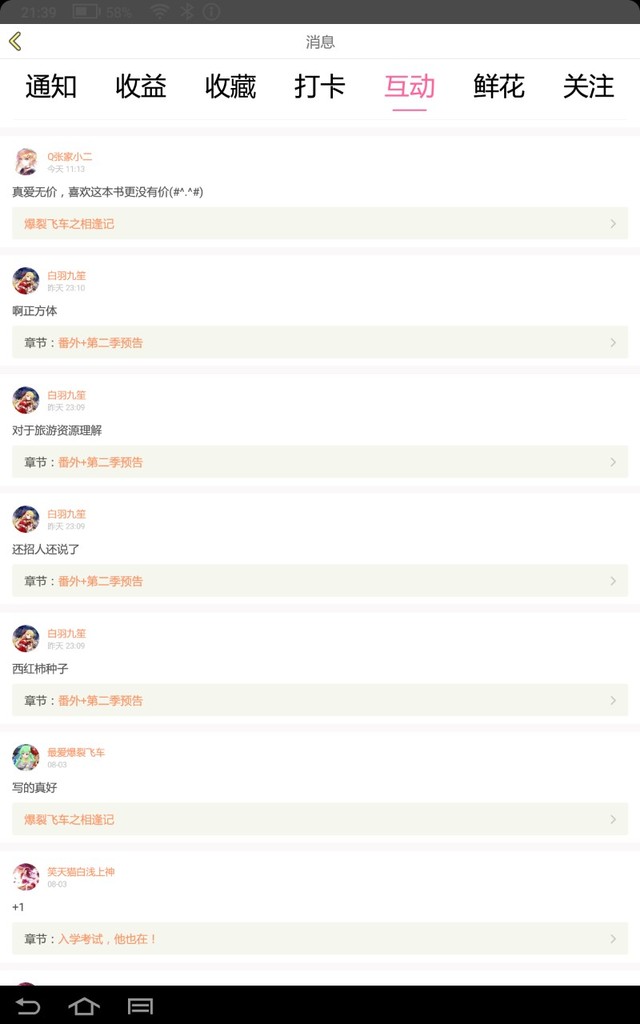Tap the back arrow icon
The height and width of the screenshot is (1024, 640).
[x=15, y=41]
